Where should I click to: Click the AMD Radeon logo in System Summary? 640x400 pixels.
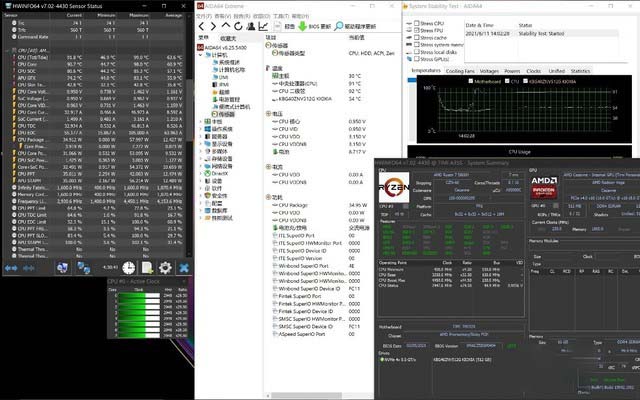[x=544, y=187]
